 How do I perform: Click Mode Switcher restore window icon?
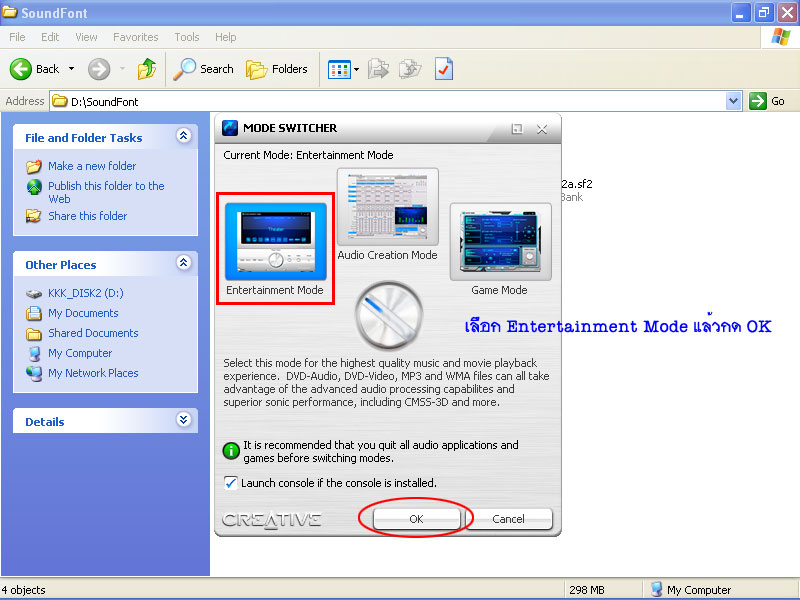click(517, 129)
